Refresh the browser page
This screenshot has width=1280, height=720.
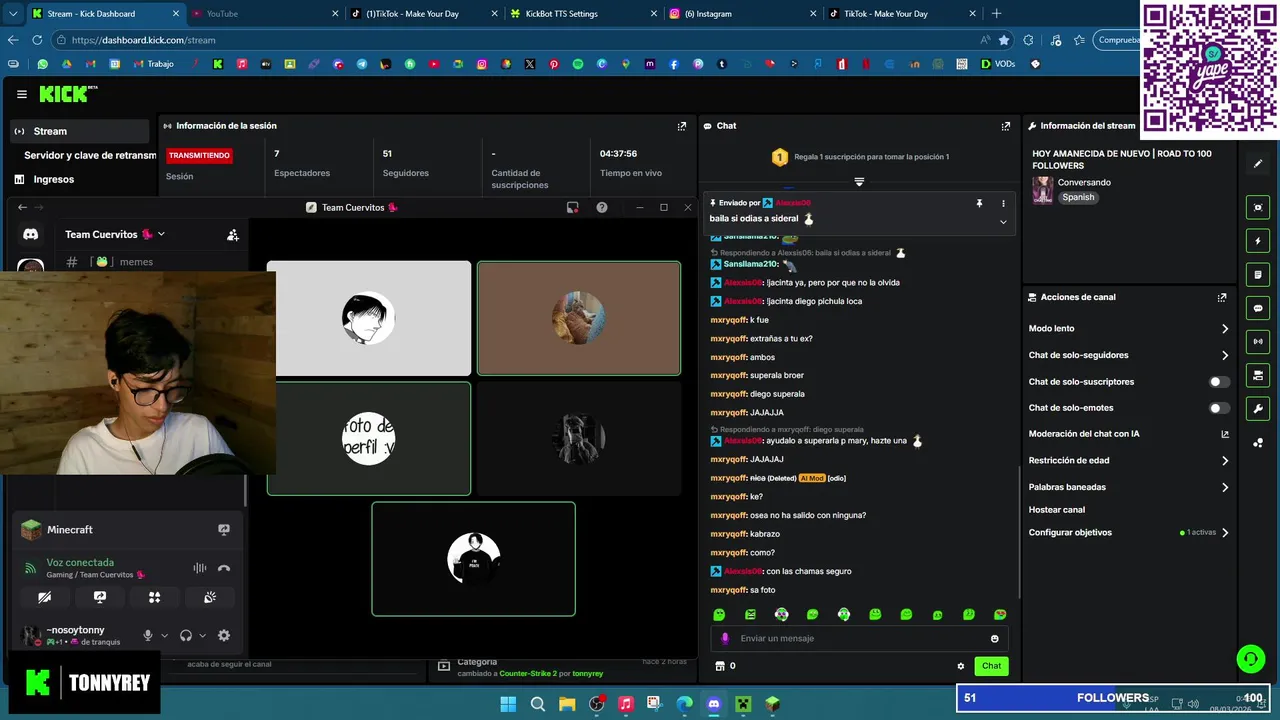37,40
